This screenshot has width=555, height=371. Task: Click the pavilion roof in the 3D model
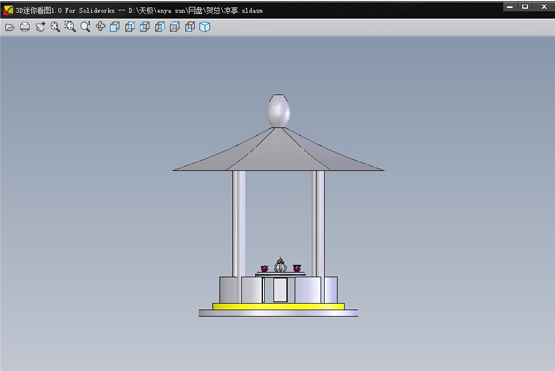coord(278,149)
